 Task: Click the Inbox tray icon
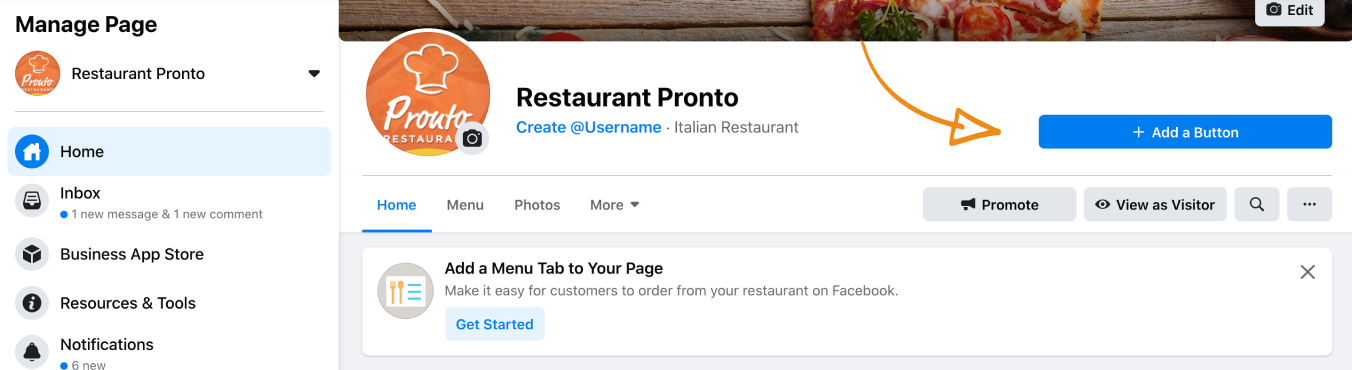32,201
